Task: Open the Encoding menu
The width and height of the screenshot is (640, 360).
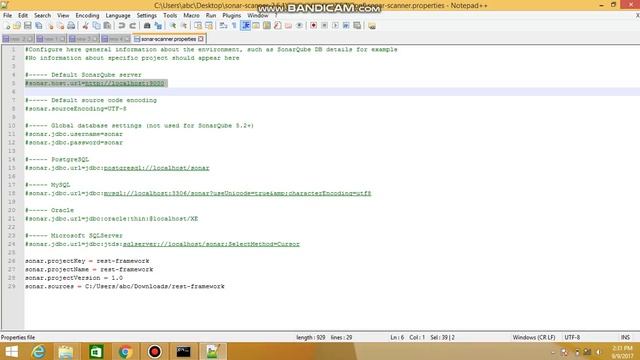Action: click(87, 16)
